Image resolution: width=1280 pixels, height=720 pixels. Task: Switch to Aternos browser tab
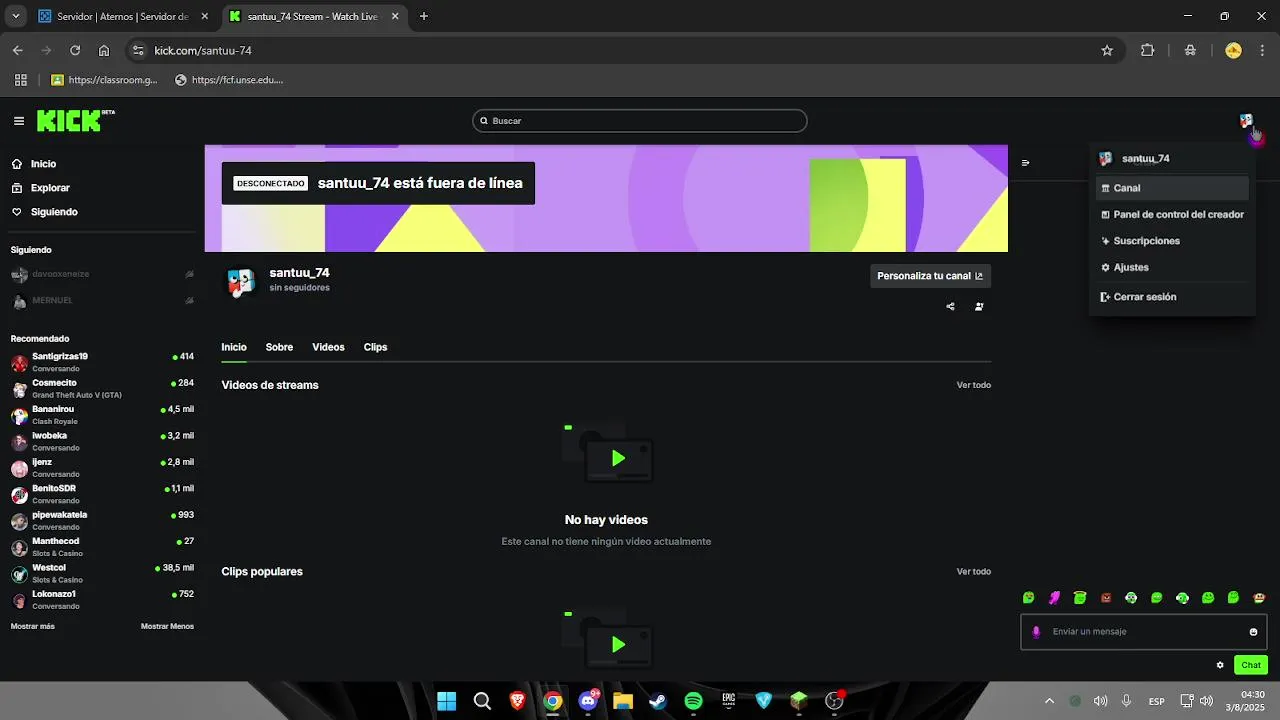123,16
